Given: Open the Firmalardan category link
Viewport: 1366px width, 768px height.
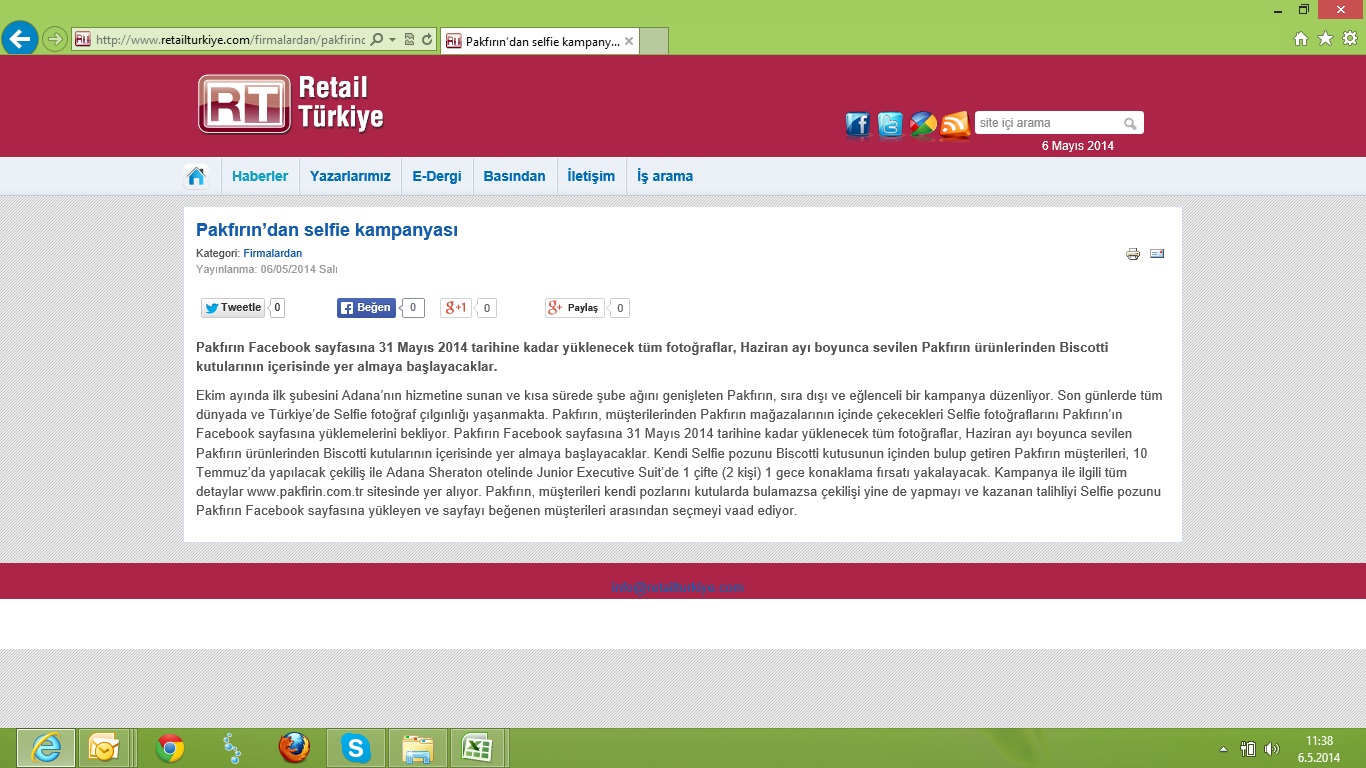Looking at the screenshot, I should point(273,254).
